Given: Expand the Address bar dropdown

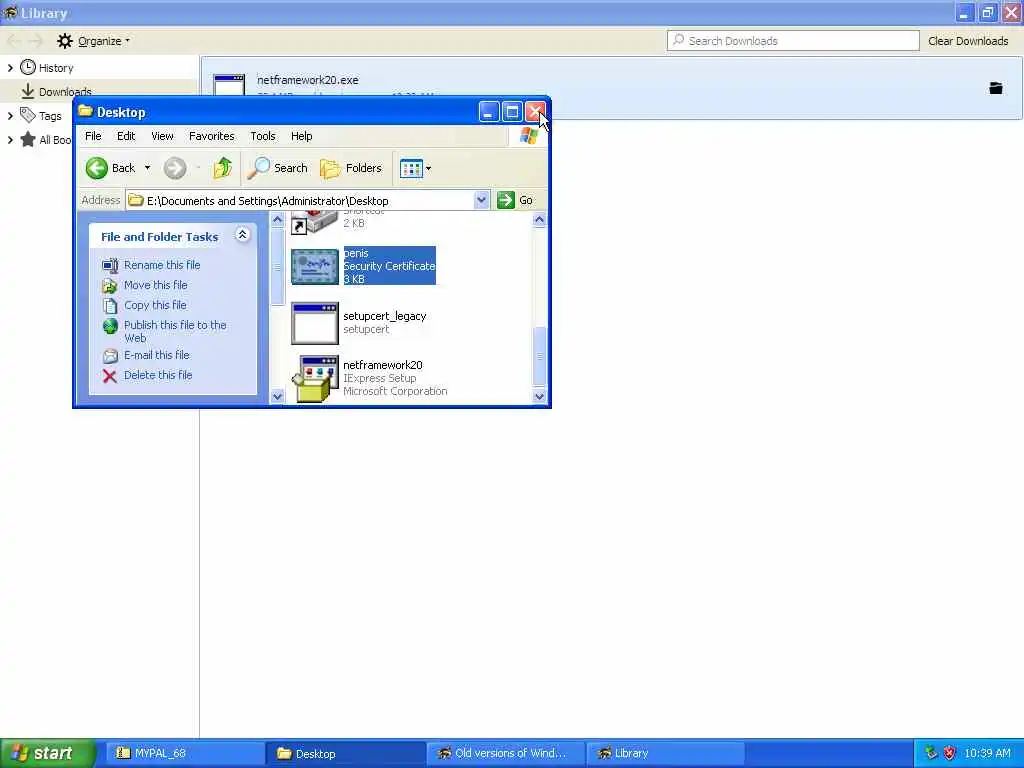Looking at the screenshot, I should click(x=481, y=200).
